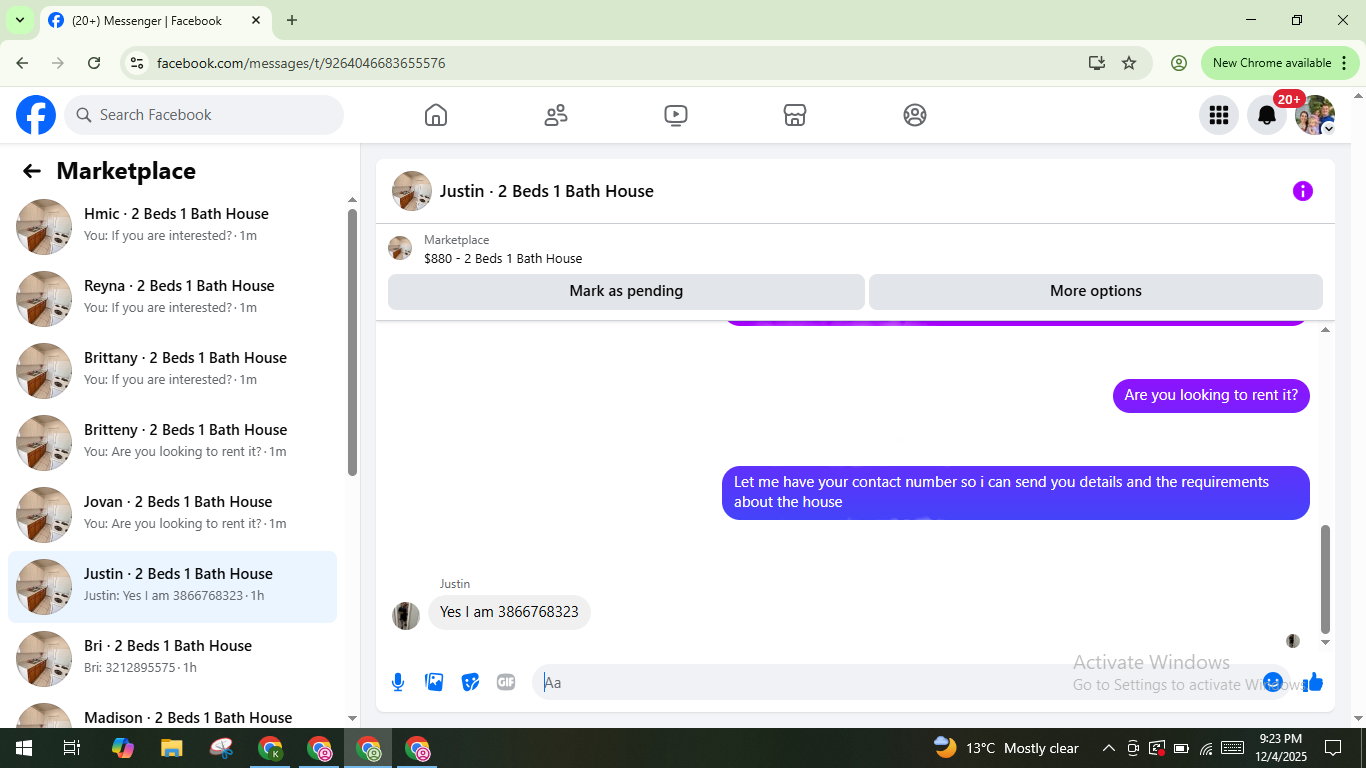Open Jovan 2 Beds 1 Bath House conversation
The width and height of the screenshot is (1366, 768).
(x=172, y=514)
